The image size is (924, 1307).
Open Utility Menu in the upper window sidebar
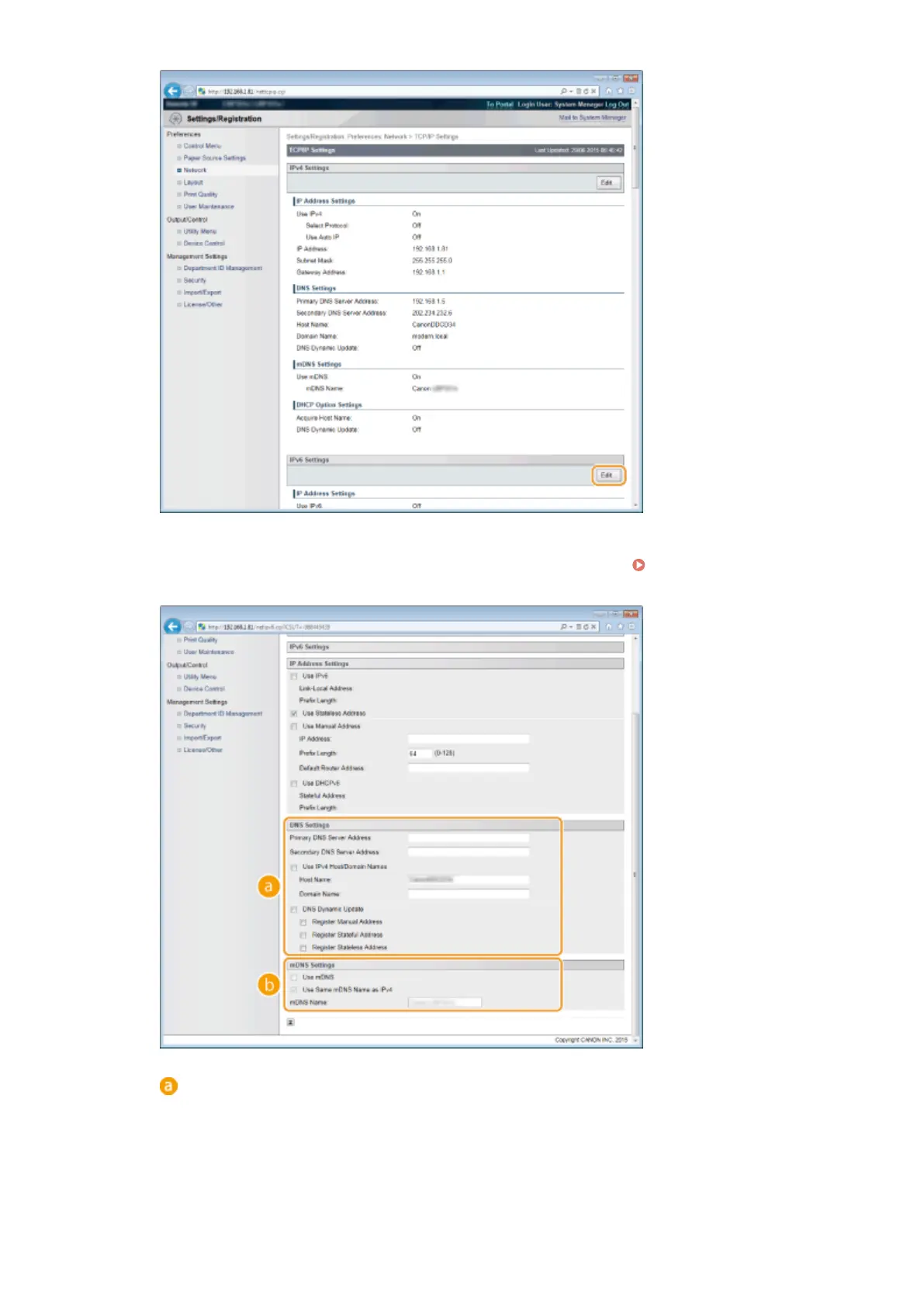pyautogui.click(x=200, y=231)
